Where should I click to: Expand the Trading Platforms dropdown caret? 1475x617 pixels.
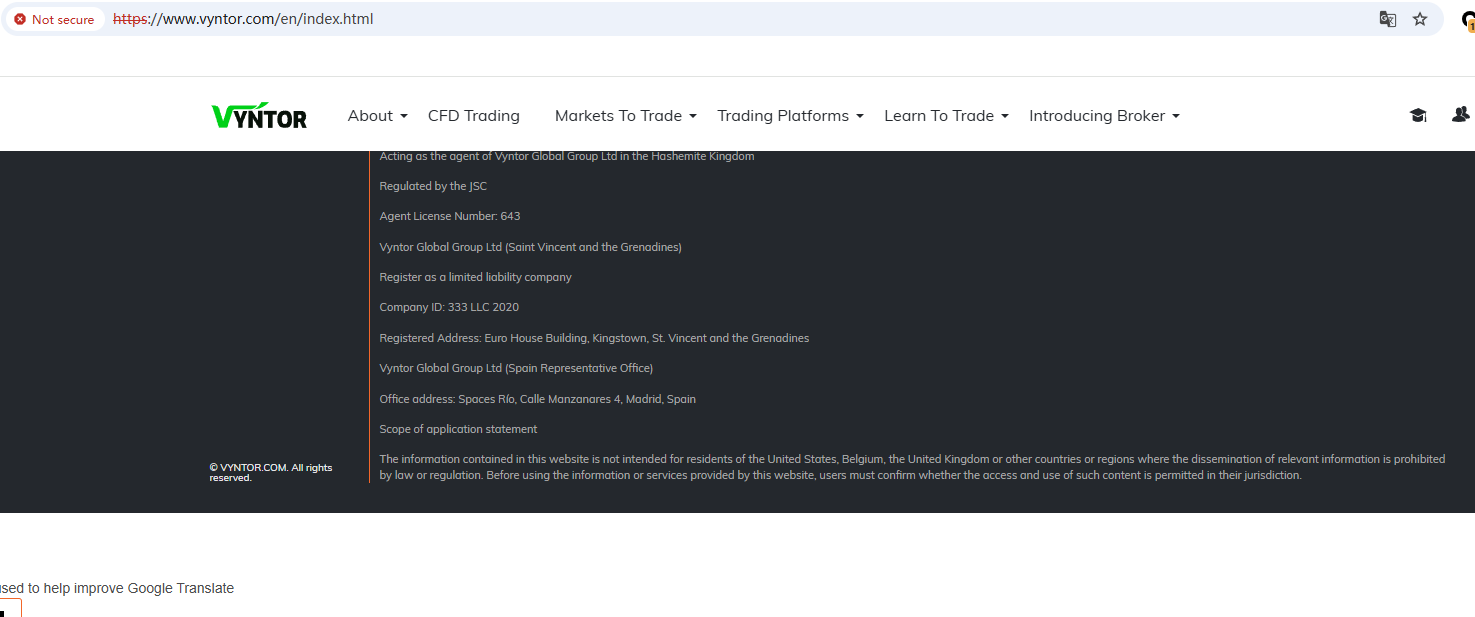pos(860,117)
